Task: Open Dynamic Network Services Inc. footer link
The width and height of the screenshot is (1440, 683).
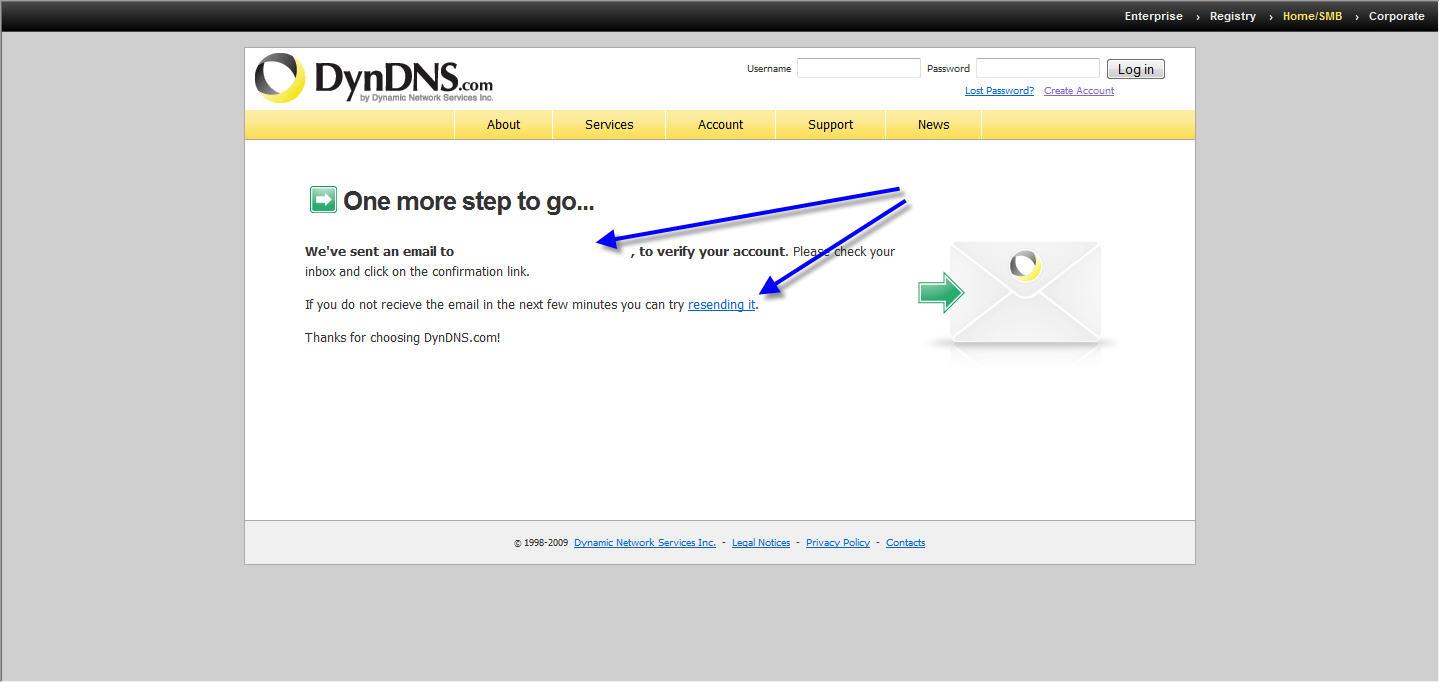Action: coord(644,543)
